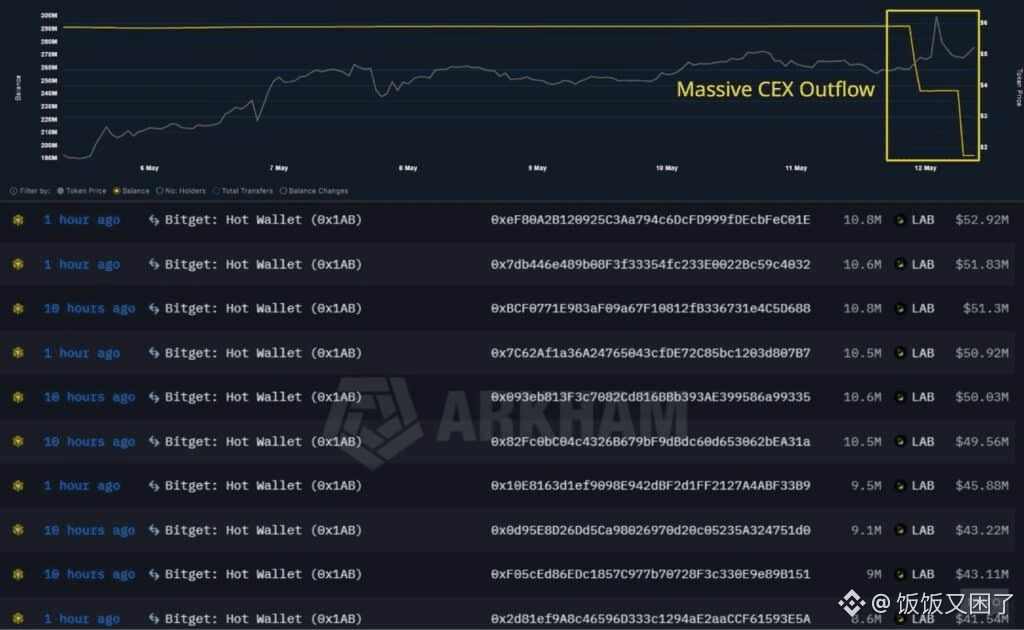This screenshot has height=630, width=1024.
Task: Open Bitget: Hot Wallet in the $43.22M row
Action: click(x=263, y=530)
